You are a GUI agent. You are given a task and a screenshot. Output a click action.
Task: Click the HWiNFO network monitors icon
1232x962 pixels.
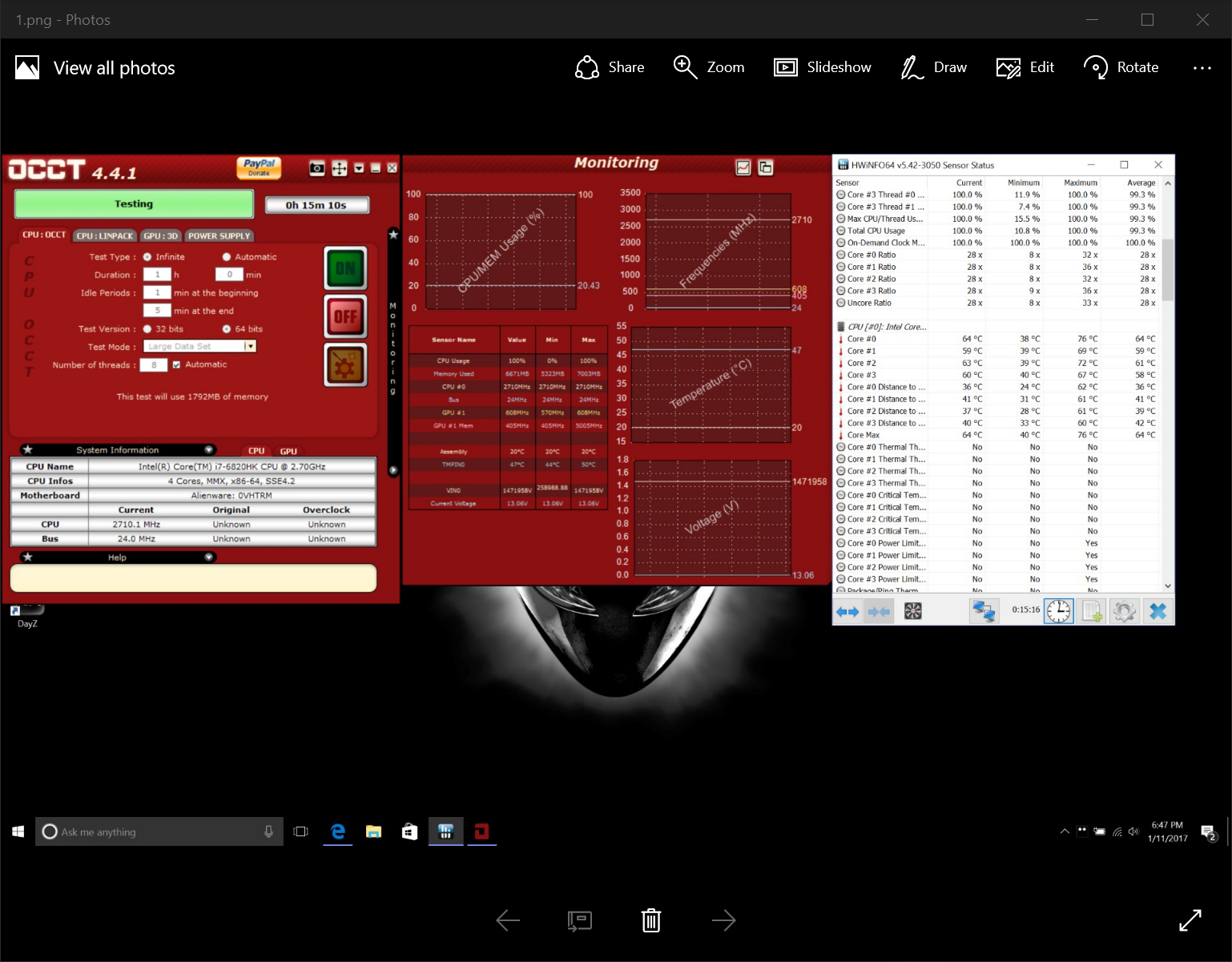[984, 612]
